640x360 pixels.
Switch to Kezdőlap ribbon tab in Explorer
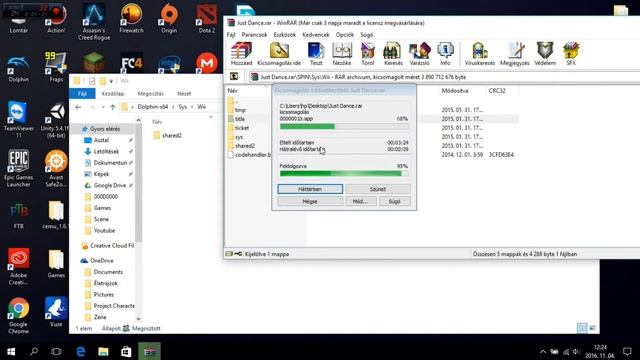113,93
